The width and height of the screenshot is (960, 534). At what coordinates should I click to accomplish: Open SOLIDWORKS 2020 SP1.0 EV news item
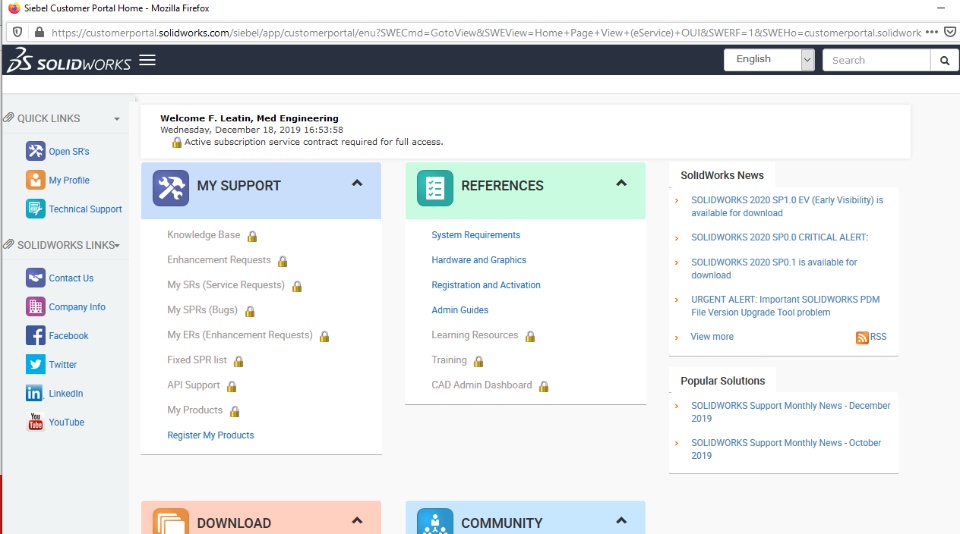pyautogui.click(x=787, y=206)
